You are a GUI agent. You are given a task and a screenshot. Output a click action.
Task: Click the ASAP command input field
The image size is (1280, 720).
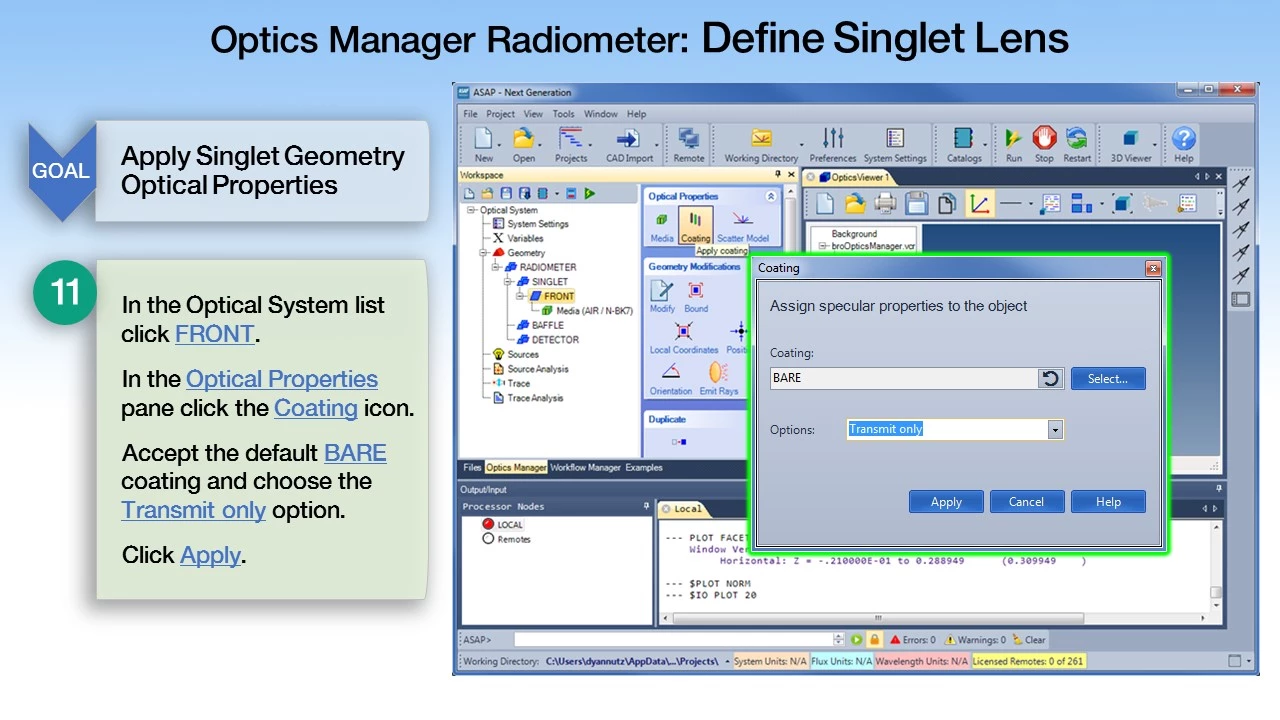[675, 640]
